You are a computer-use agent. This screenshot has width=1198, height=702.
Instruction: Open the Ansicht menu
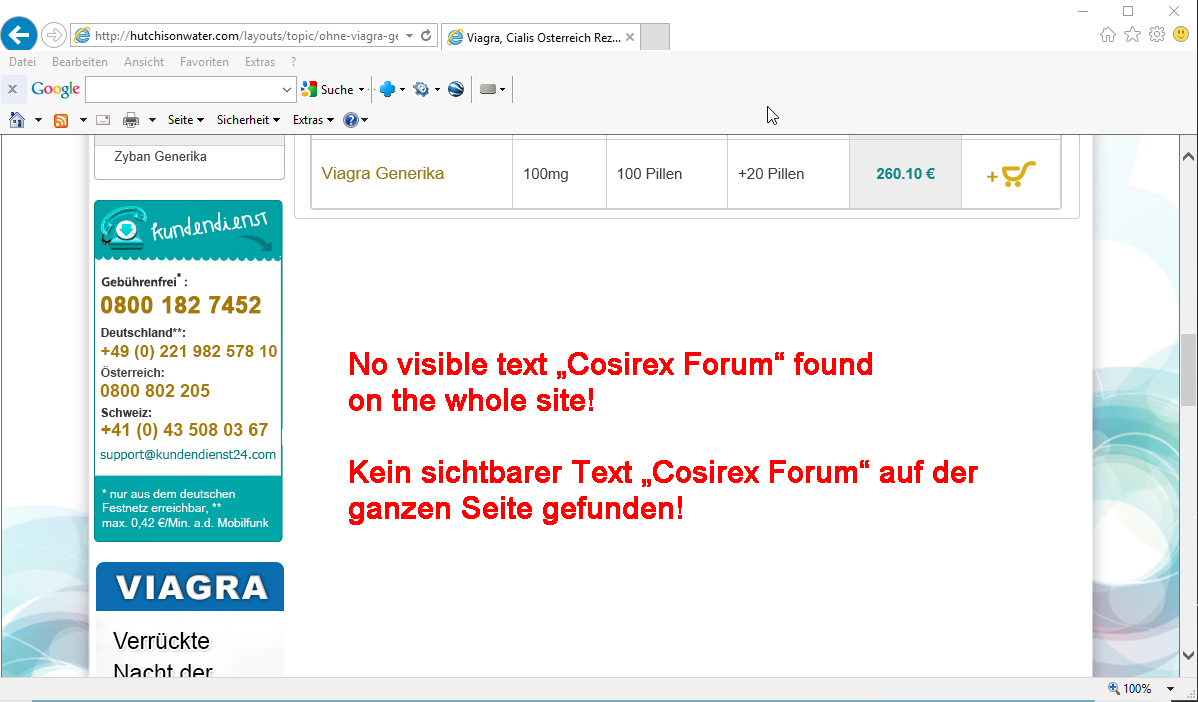(x=144, y=62)
